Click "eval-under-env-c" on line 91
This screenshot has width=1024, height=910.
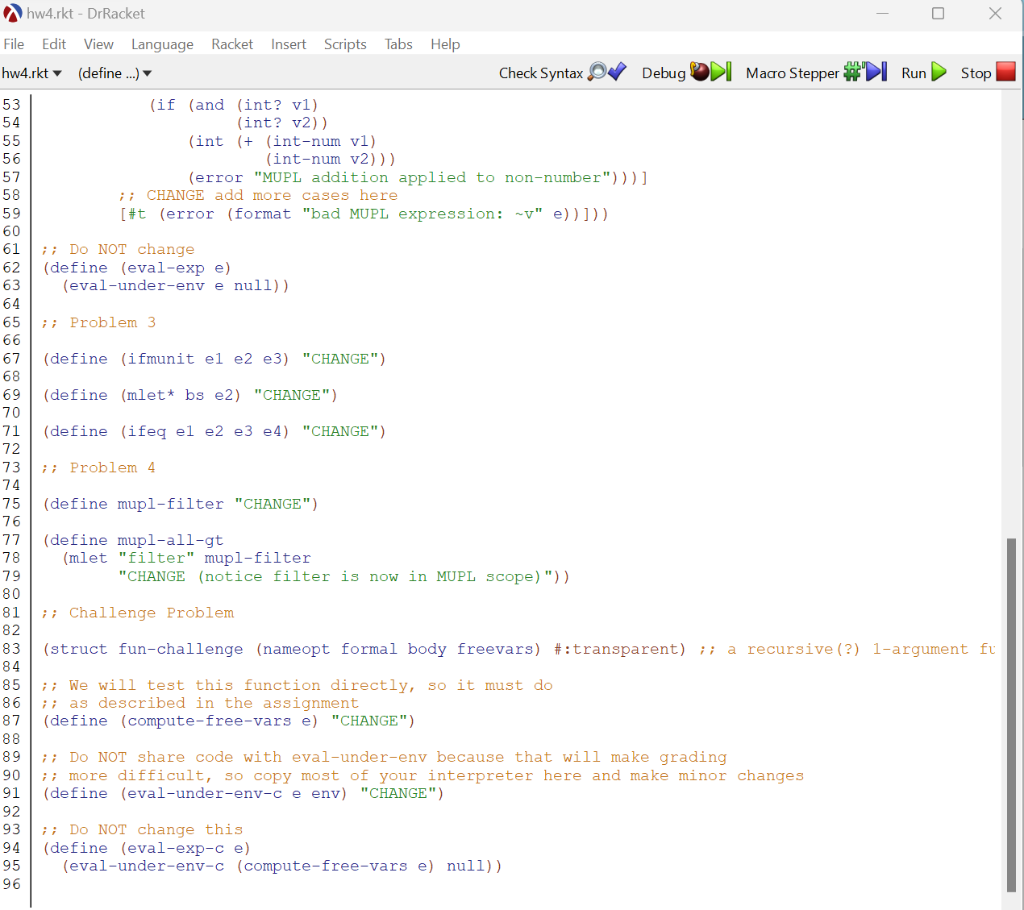[x=204, y=793]
